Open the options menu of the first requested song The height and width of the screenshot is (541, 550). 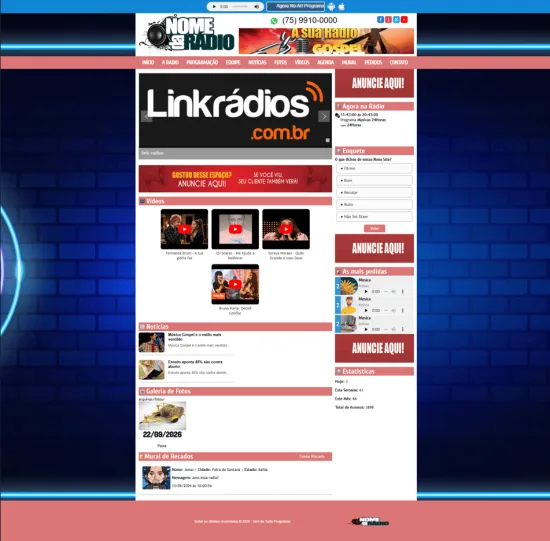tap(403, 292)
